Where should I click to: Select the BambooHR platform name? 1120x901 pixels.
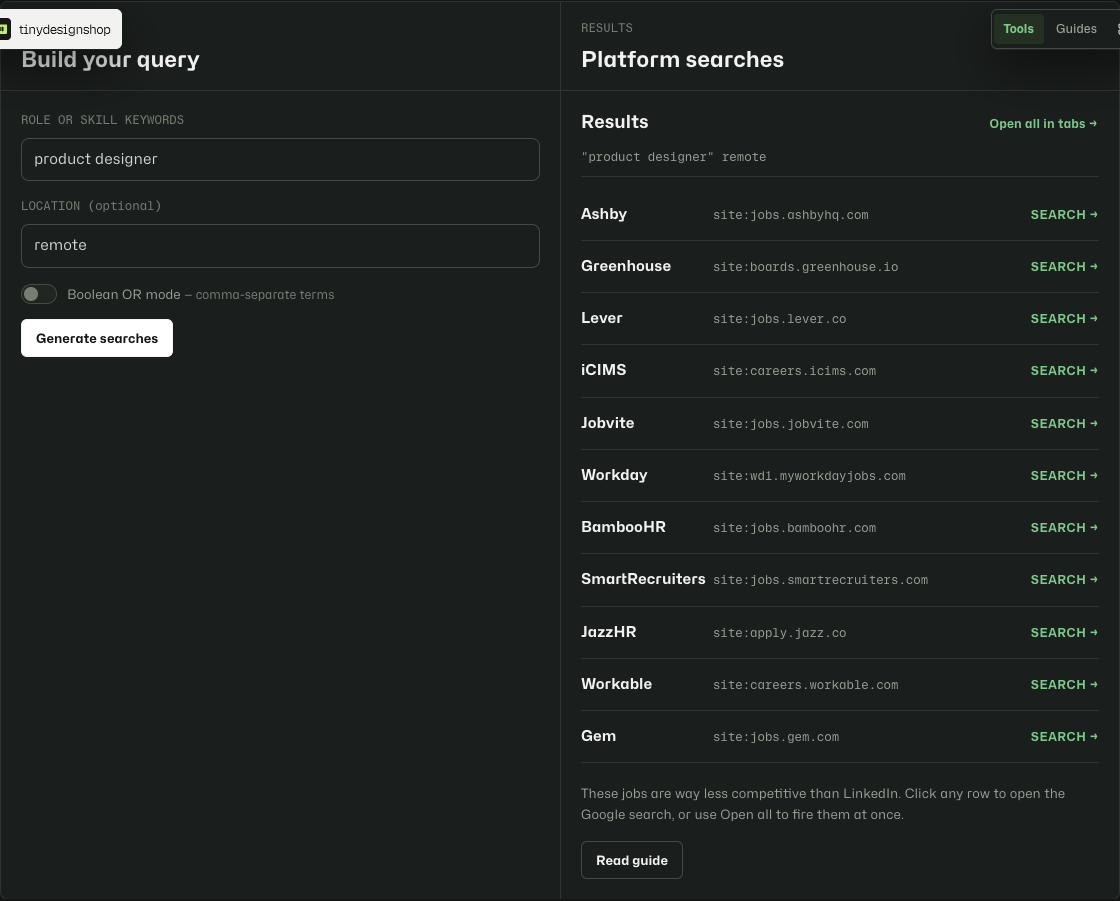tap(624, 527)
